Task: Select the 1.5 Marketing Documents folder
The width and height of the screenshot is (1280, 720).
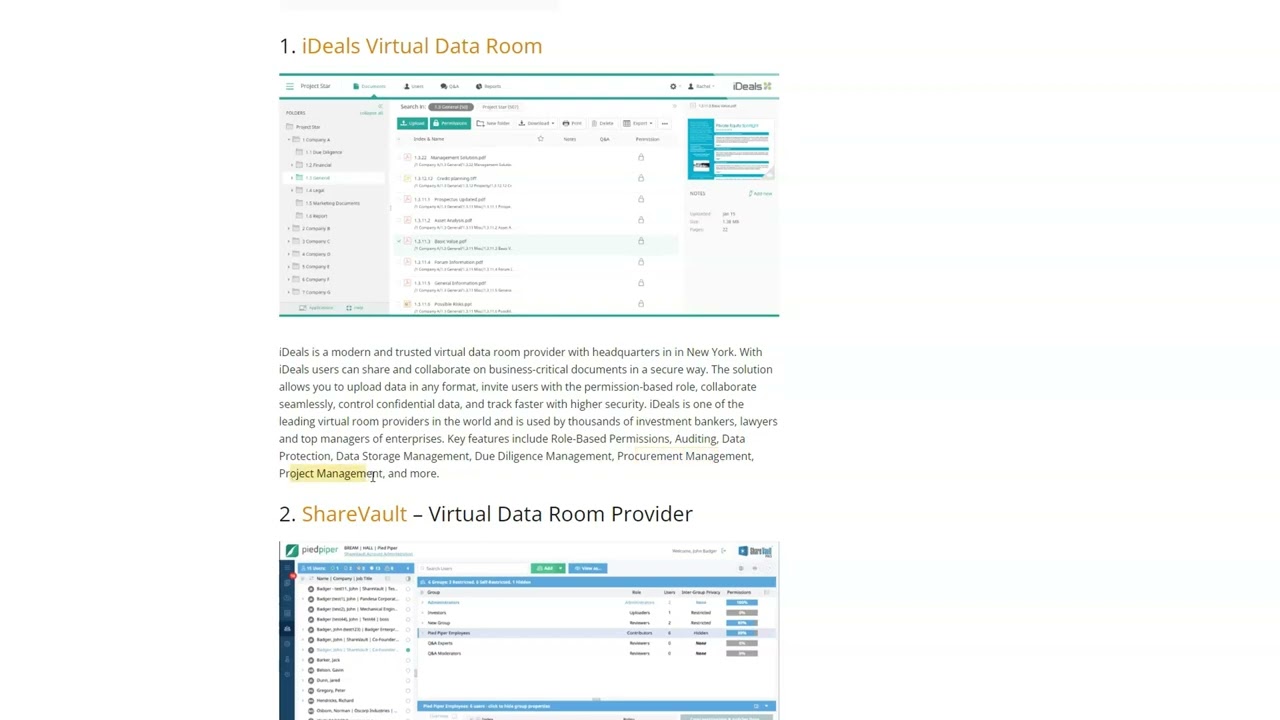Action: click(333, 203)
